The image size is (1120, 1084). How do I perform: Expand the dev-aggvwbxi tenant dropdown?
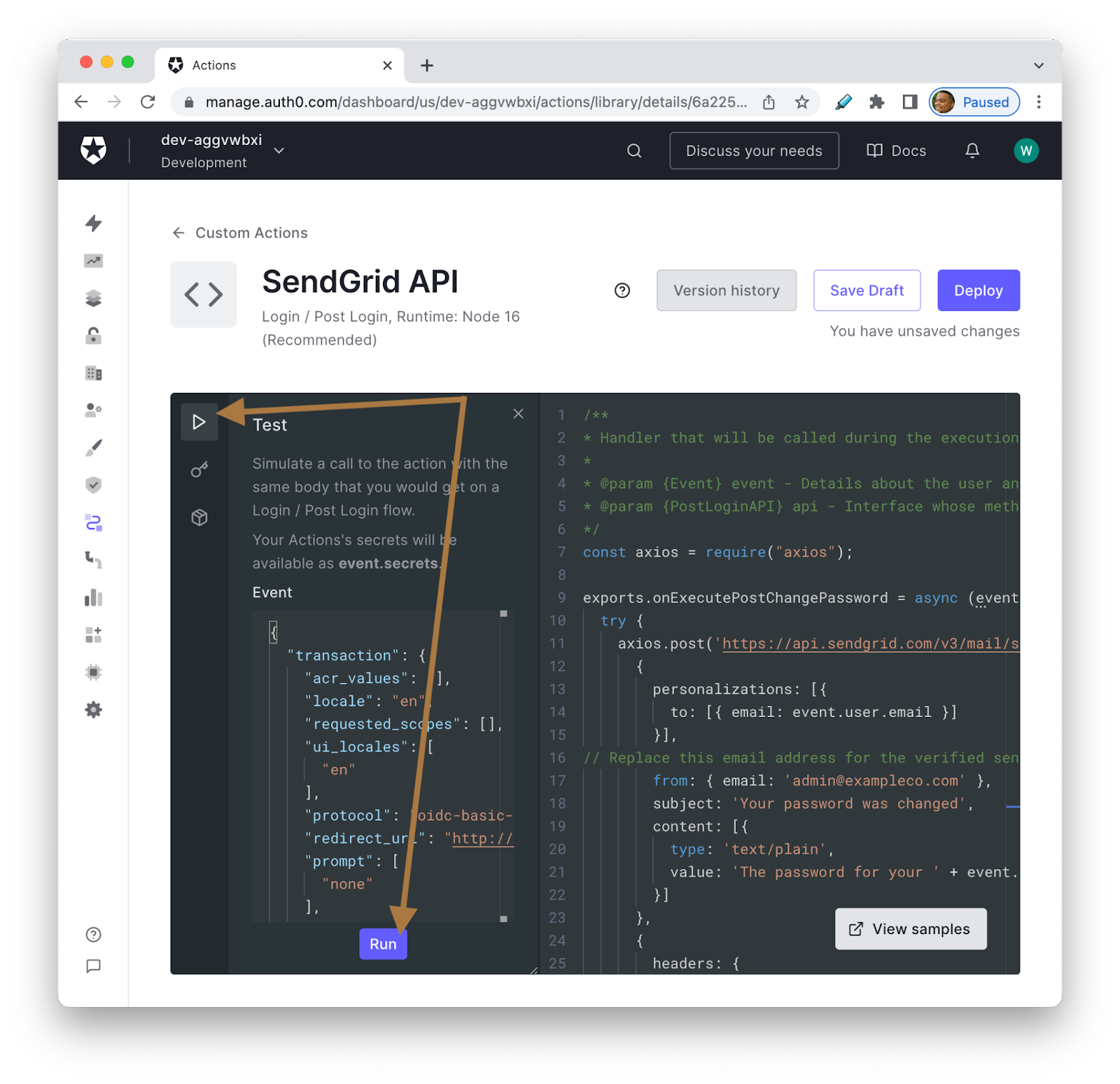point(279,151)
